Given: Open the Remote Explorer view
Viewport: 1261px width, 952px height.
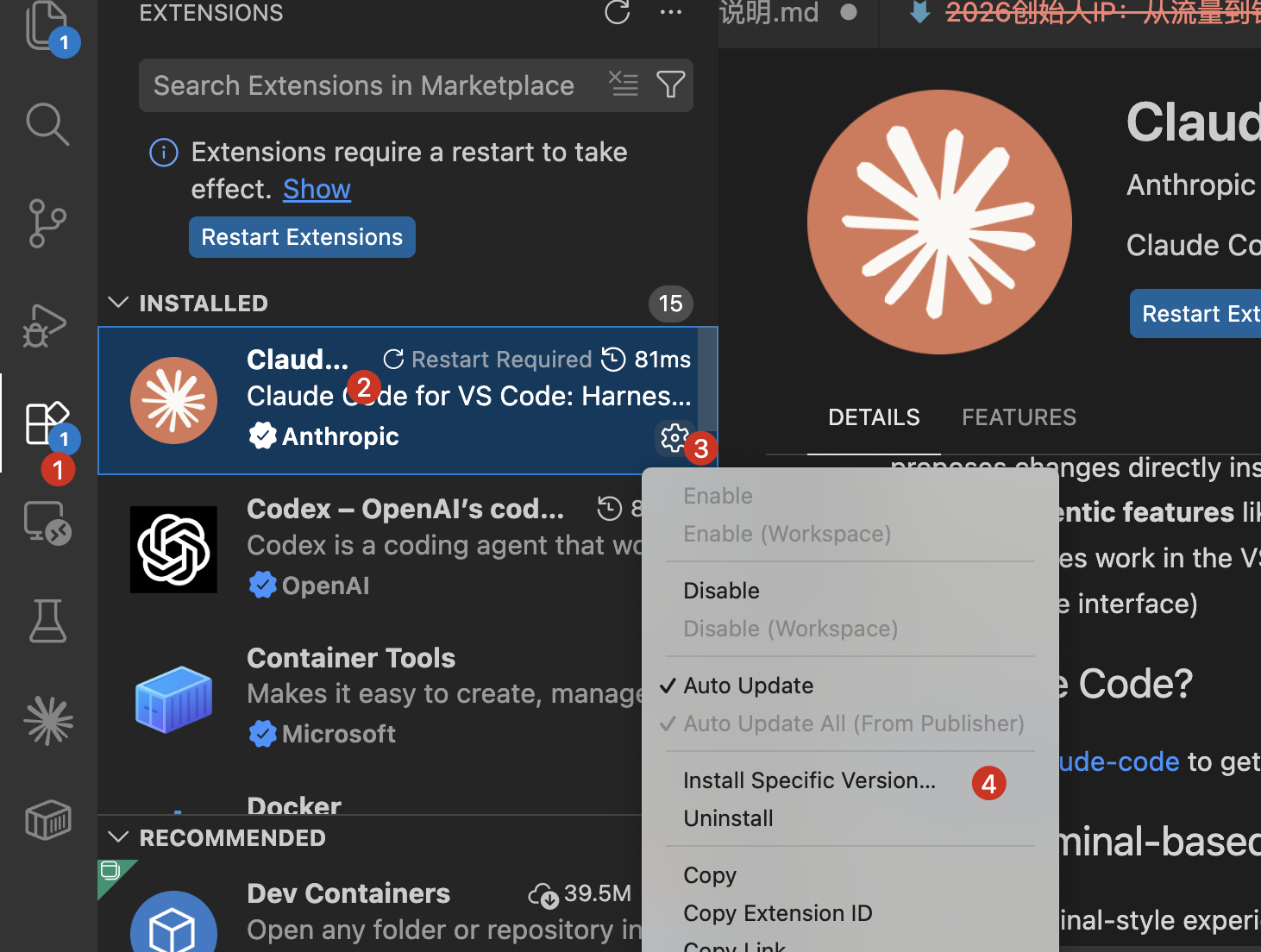Looking at the screenshot, I should tap(47, 523).
